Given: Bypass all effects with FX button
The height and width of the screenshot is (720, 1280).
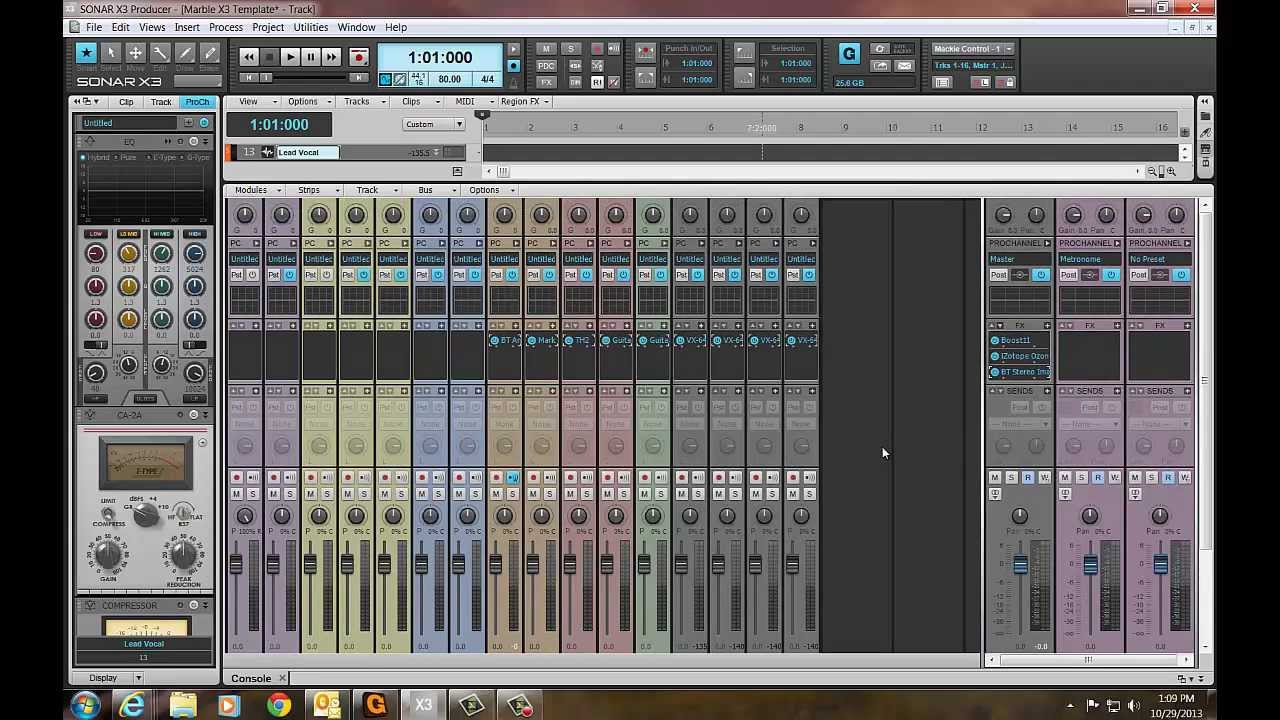Looking at the screenshot, I should pos(545,83).
